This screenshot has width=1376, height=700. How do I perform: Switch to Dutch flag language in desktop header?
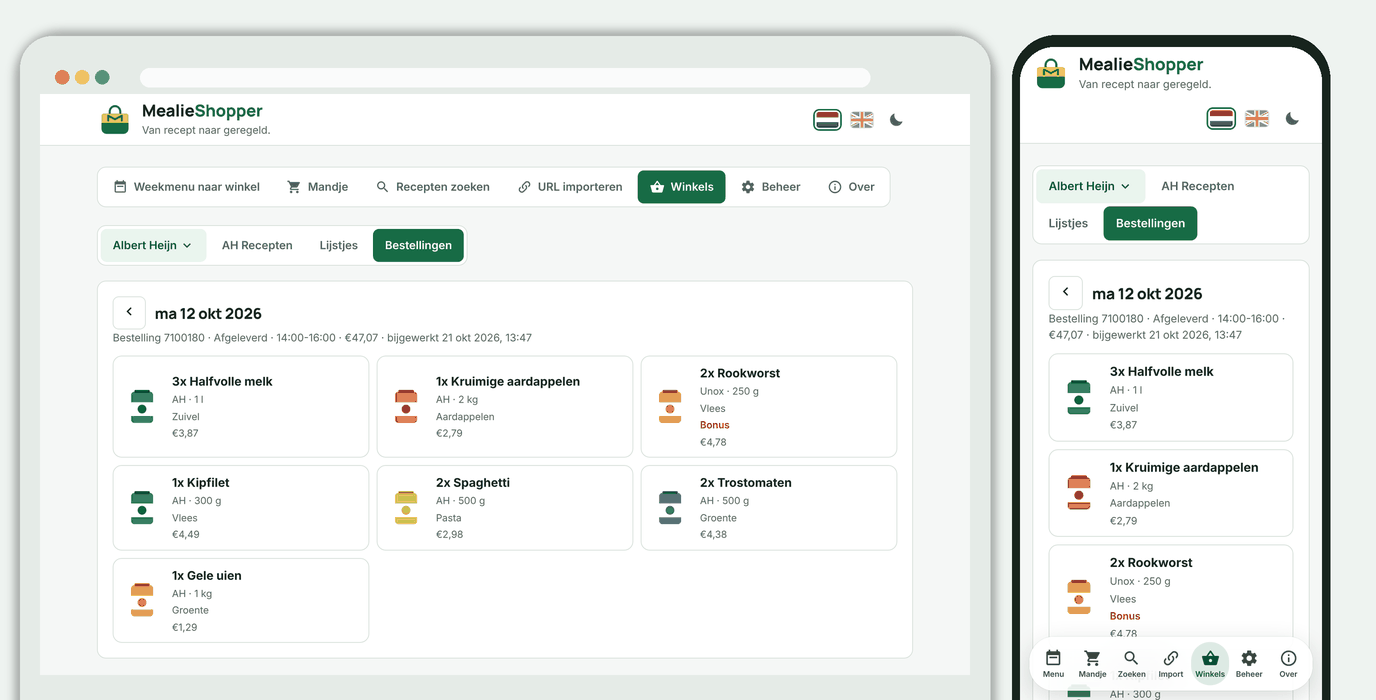(827, 120)
